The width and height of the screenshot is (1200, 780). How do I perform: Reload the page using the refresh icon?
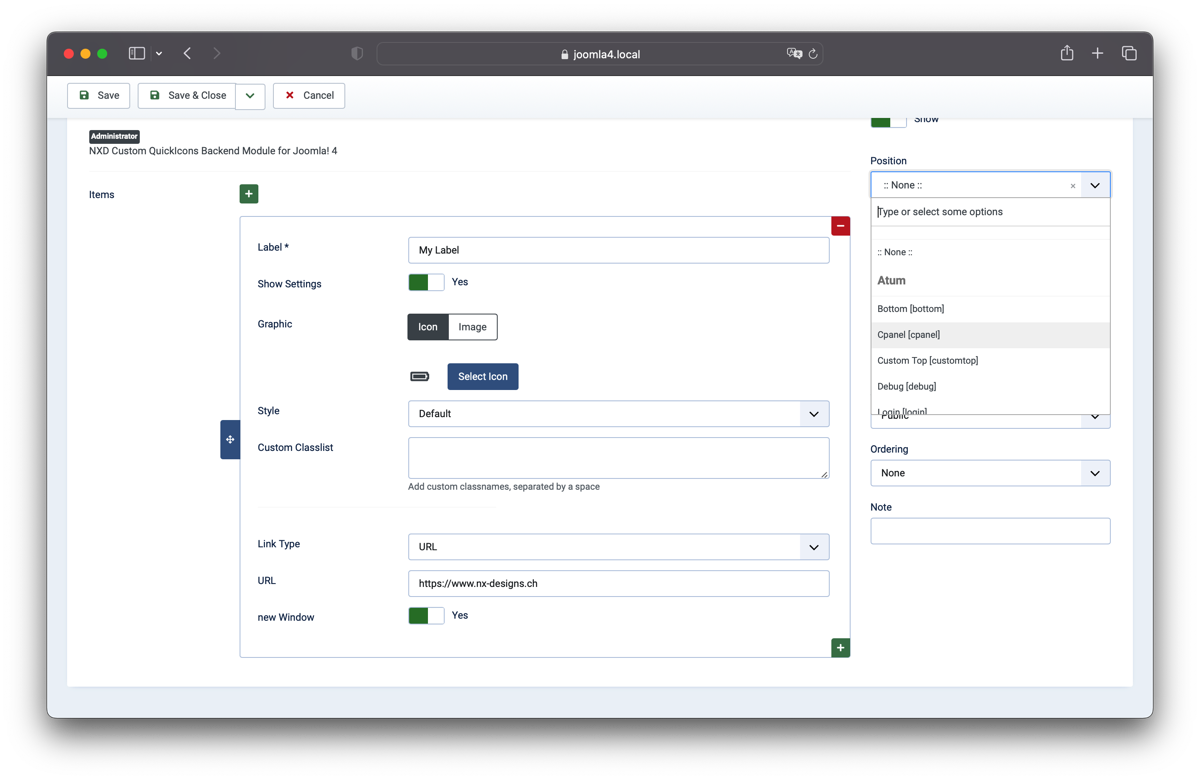813,54
